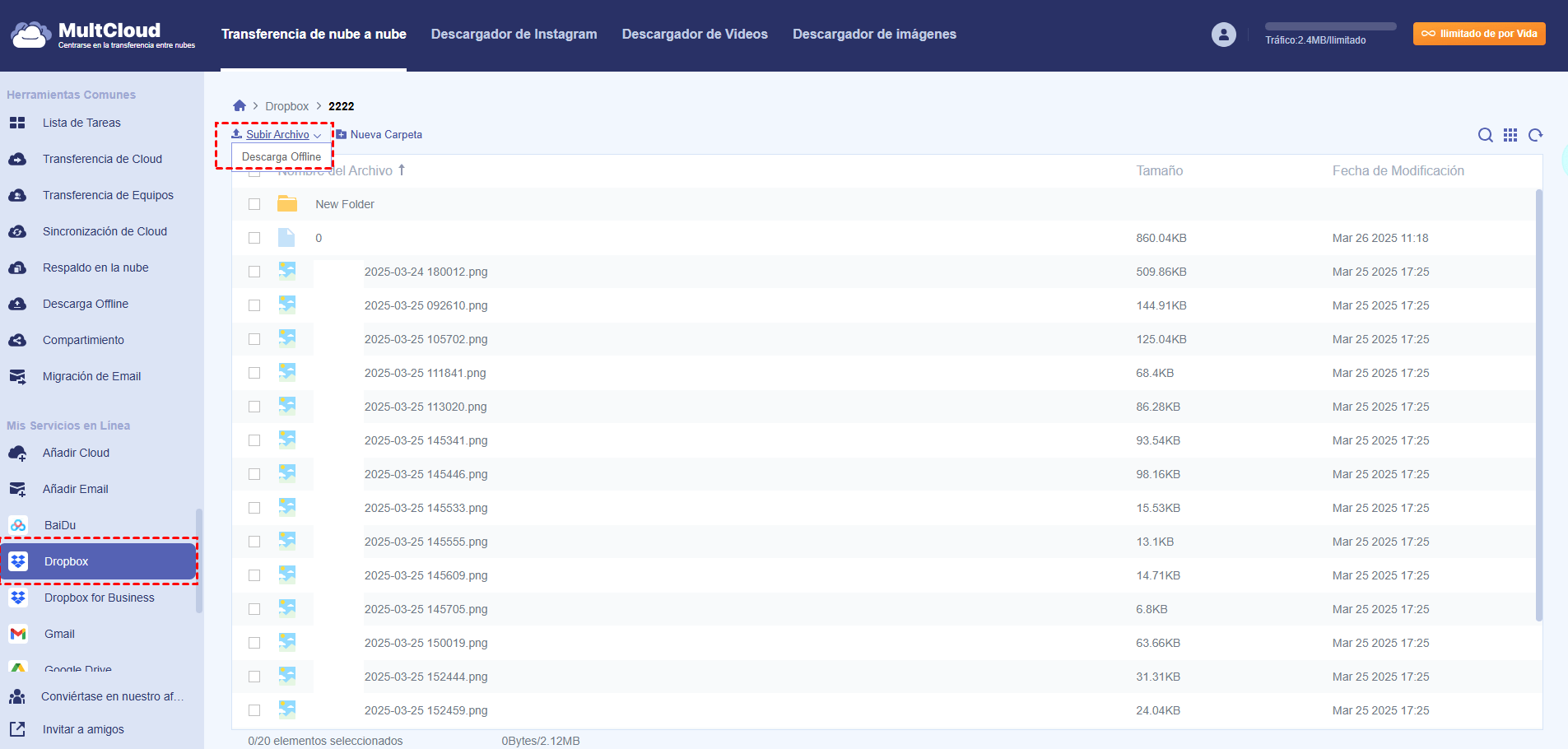Click the Compartimiento cloud icon

coord(17,340)
